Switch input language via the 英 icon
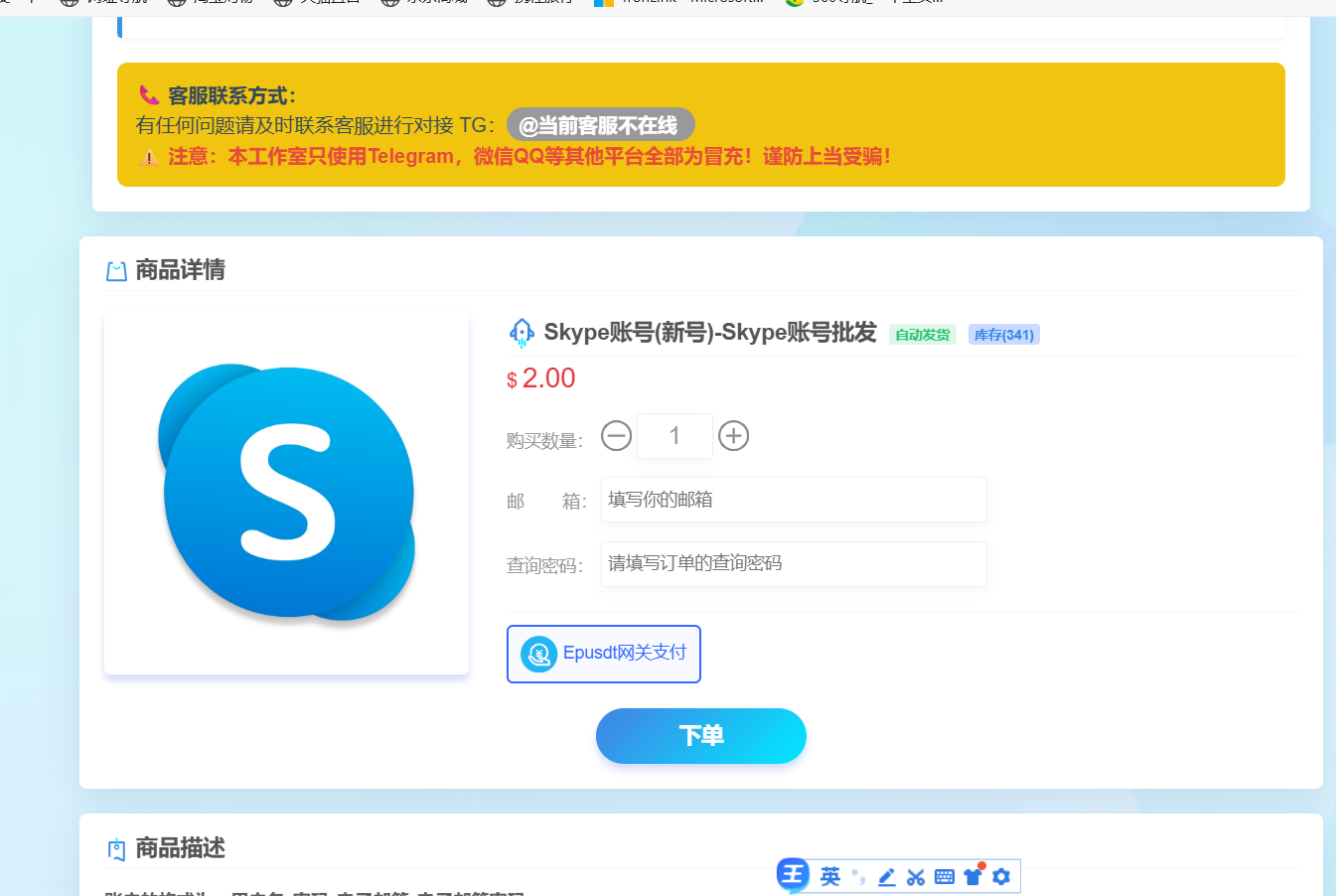The height and width of the screenshot is (896, 1336). 830,876
